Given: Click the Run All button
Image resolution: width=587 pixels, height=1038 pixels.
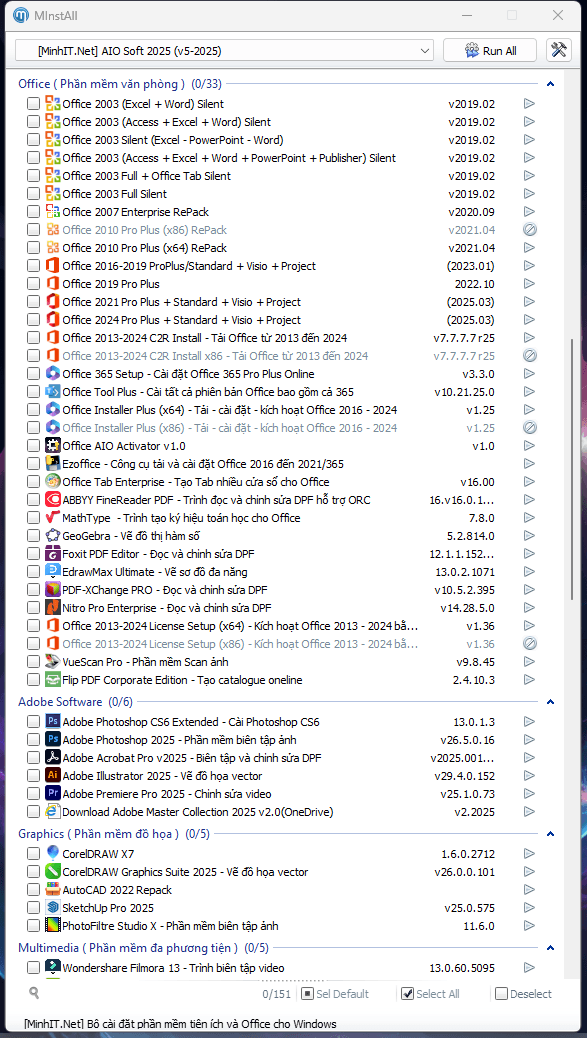Looking at the screenshot, I should click(x=490, y=50).
